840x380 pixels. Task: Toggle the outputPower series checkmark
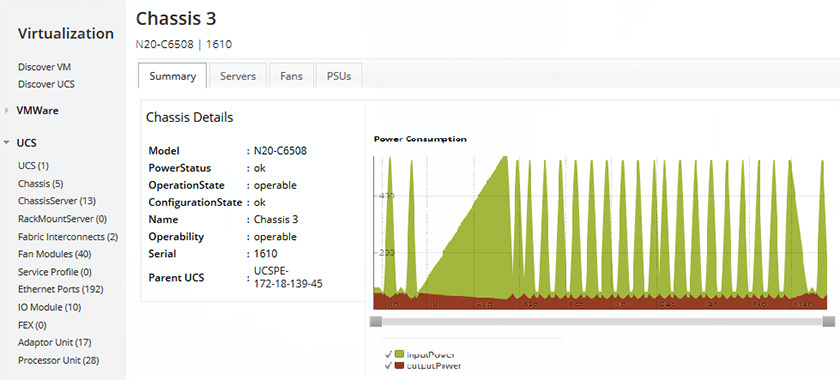388,366
